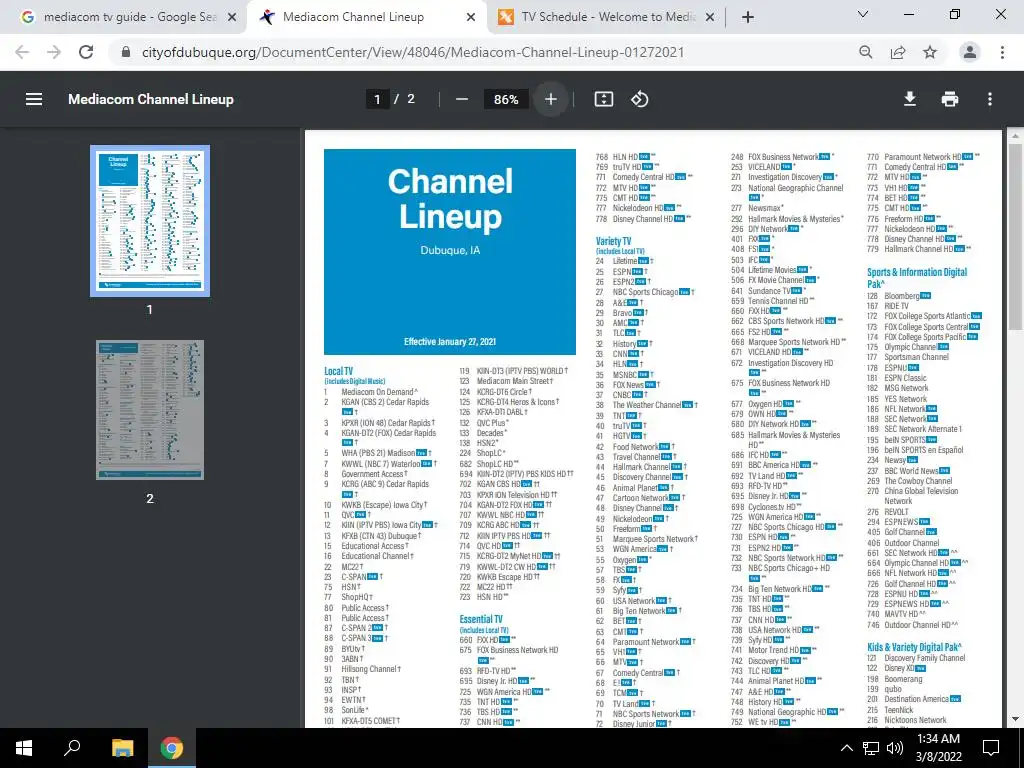Open the notification center icon
The width and height of the screenshot is (1024, 768).
(x=991, y=748)
